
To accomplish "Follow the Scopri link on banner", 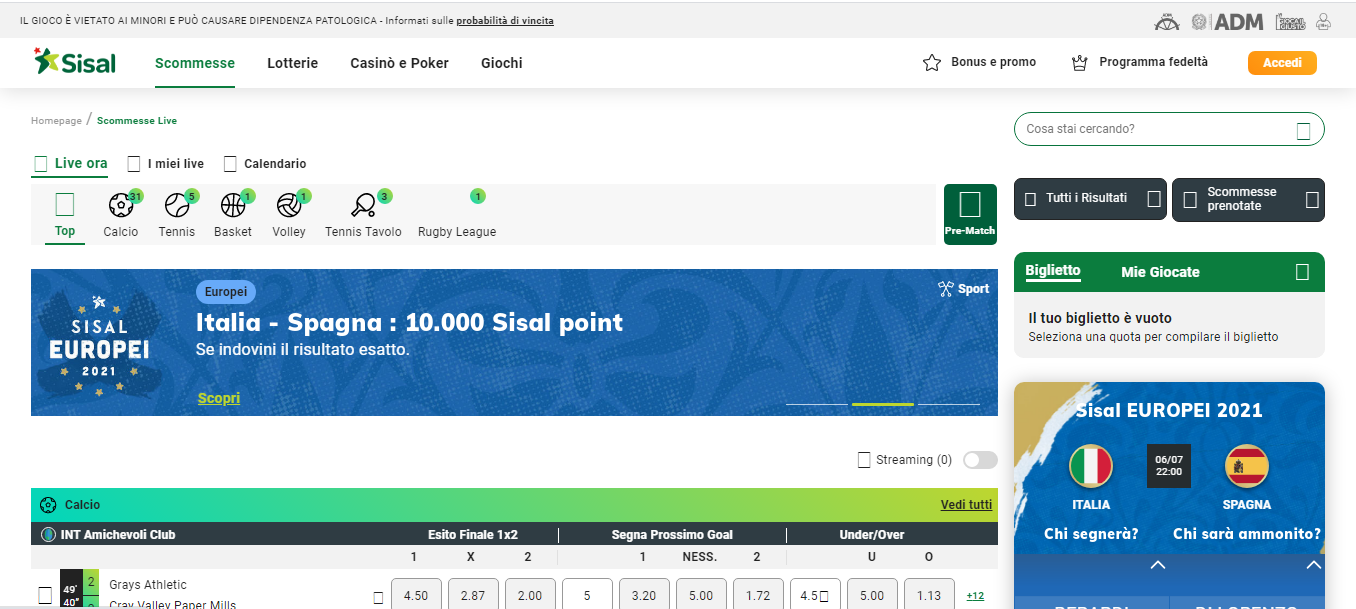I will click(219, 398).
